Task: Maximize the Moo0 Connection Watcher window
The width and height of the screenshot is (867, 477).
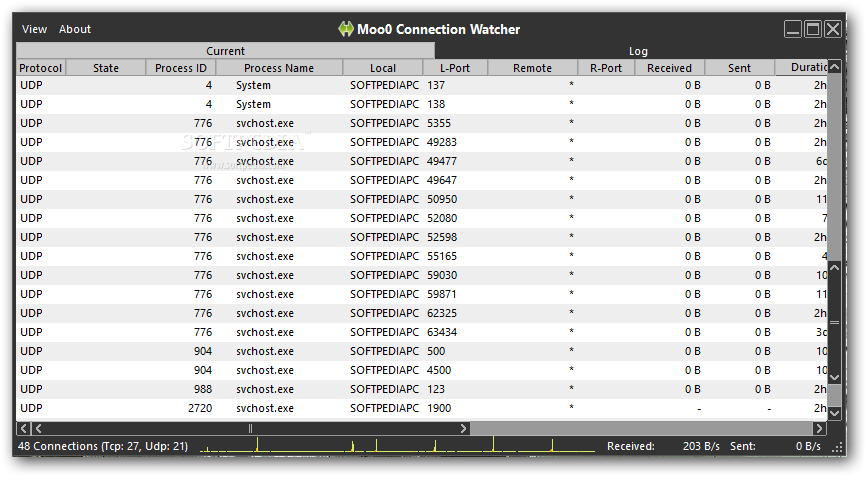Action: 813,29
